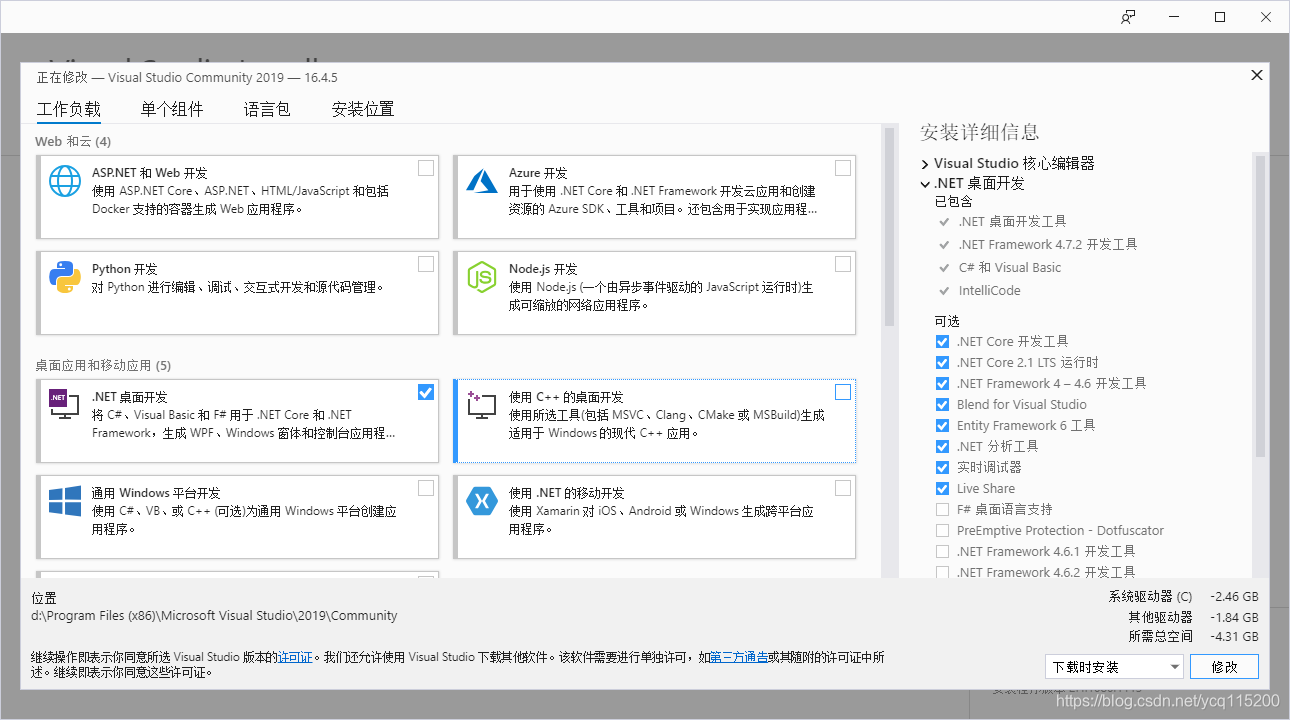Uncheck Live Share option
Viewport: 1290px width, 720px height.
[942, 488]
